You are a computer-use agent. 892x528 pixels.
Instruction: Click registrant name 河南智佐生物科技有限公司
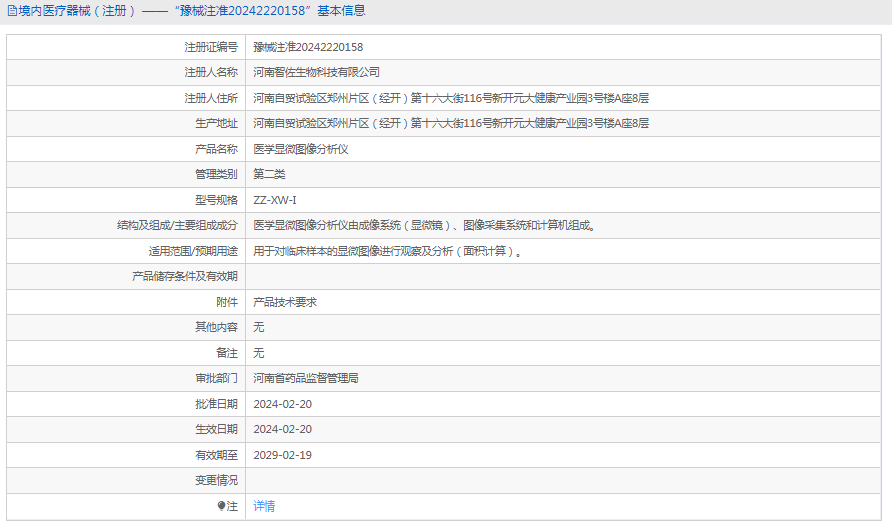tap(316, 72)
